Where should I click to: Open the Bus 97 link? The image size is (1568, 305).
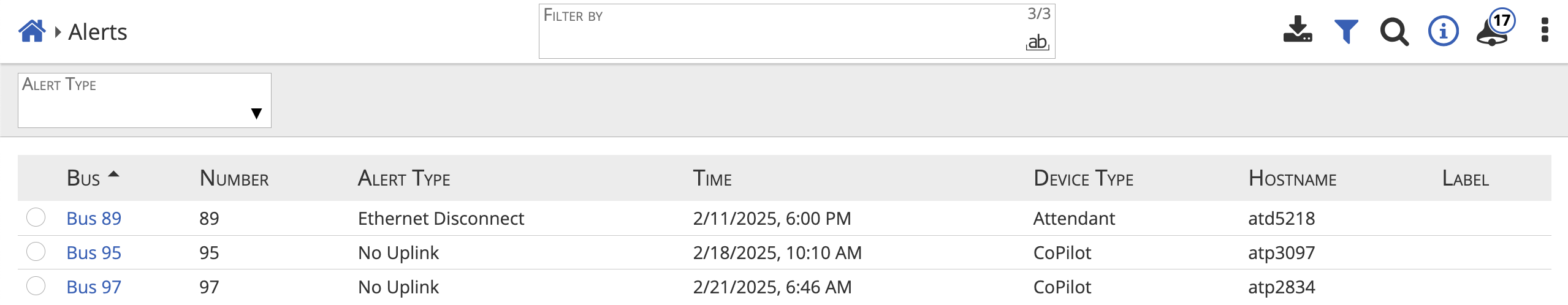point(94,287)
